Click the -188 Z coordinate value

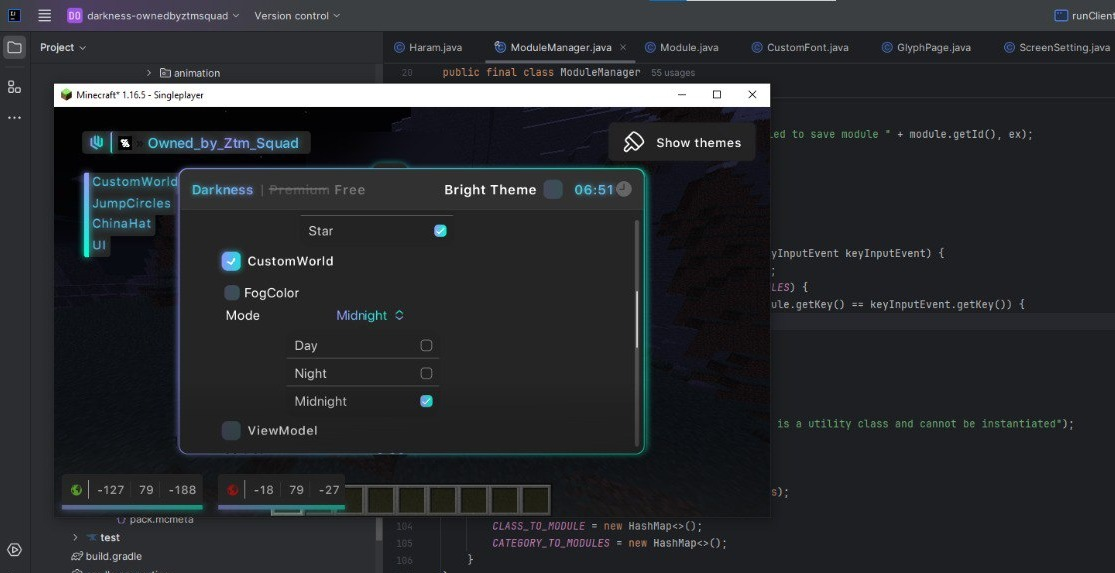[182, 490]
